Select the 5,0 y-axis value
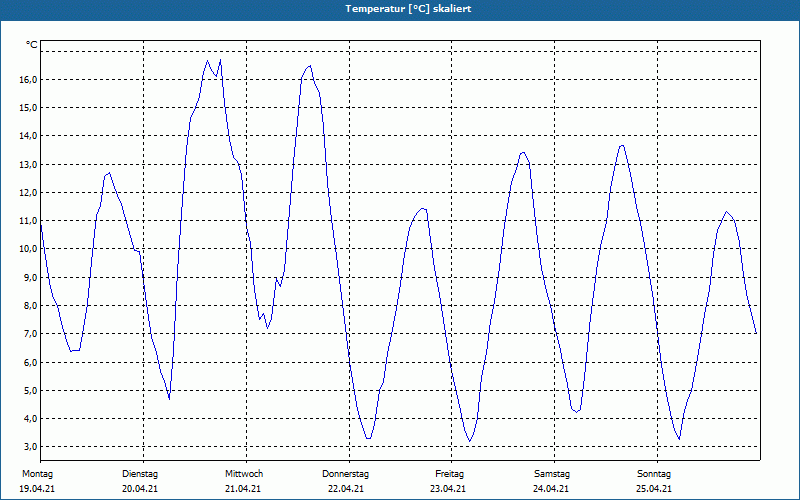The width and height of the screenshot is (800, 500). 30,391
